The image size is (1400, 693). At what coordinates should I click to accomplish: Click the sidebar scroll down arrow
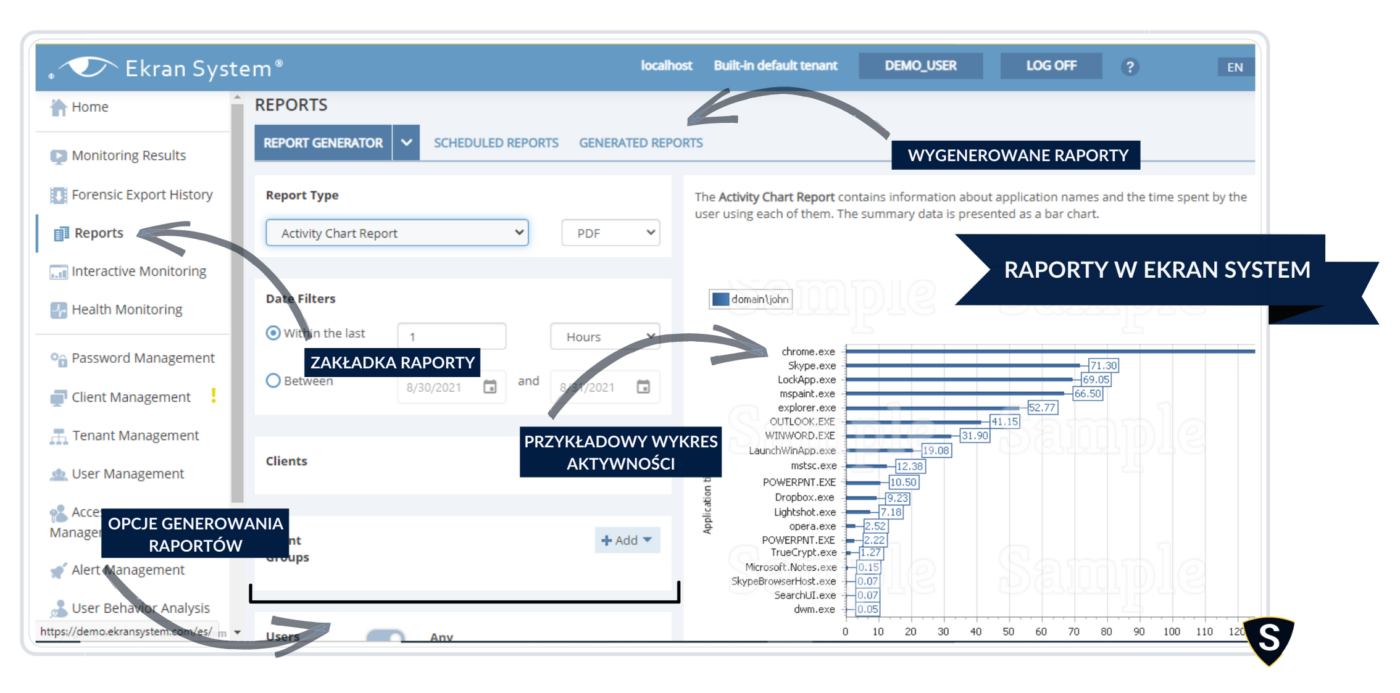coord(237,633)
